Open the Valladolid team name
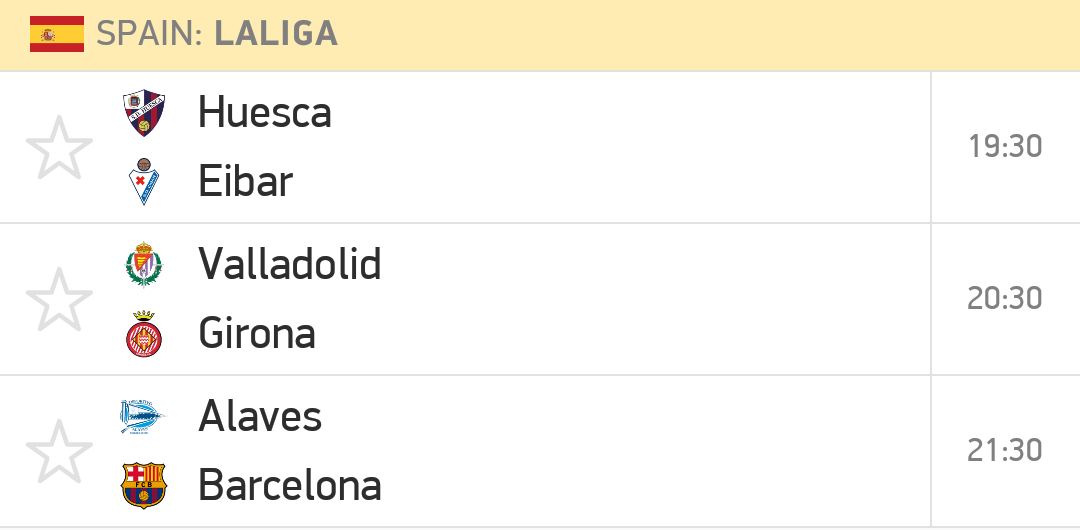Viewport: 1080px width, 530px height. (290, 264)
